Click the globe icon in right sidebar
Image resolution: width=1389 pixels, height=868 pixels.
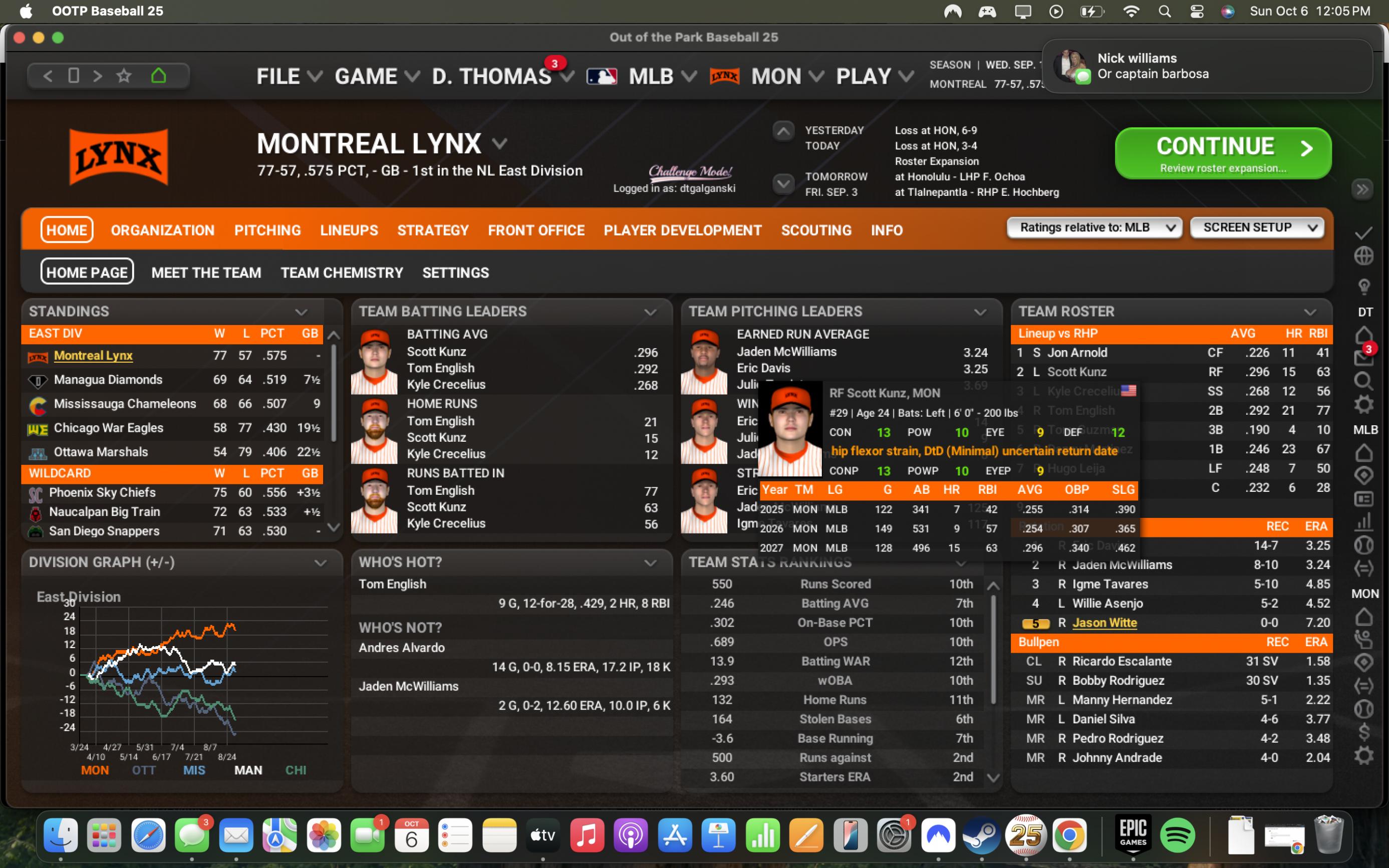(x=1364, y=256)
